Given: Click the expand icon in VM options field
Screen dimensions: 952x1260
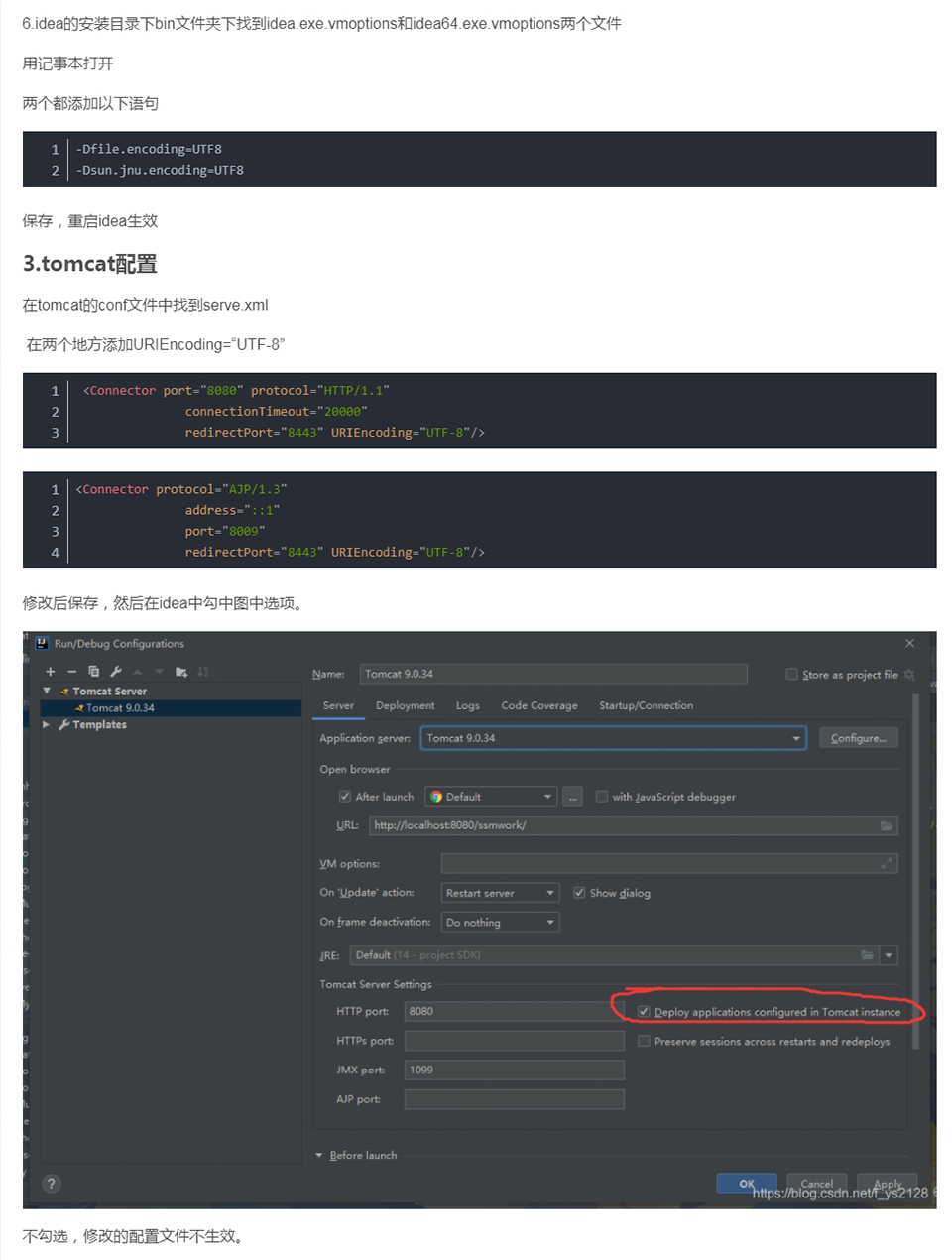Looking at the screenshot, I should 887,864.
